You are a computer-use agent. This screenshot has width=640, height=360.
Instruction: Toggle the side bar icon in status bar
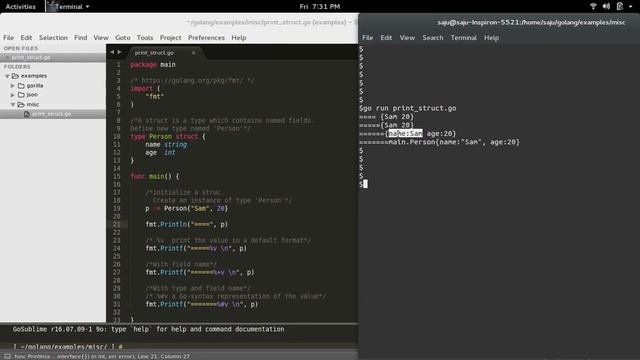tap(7, 356)
